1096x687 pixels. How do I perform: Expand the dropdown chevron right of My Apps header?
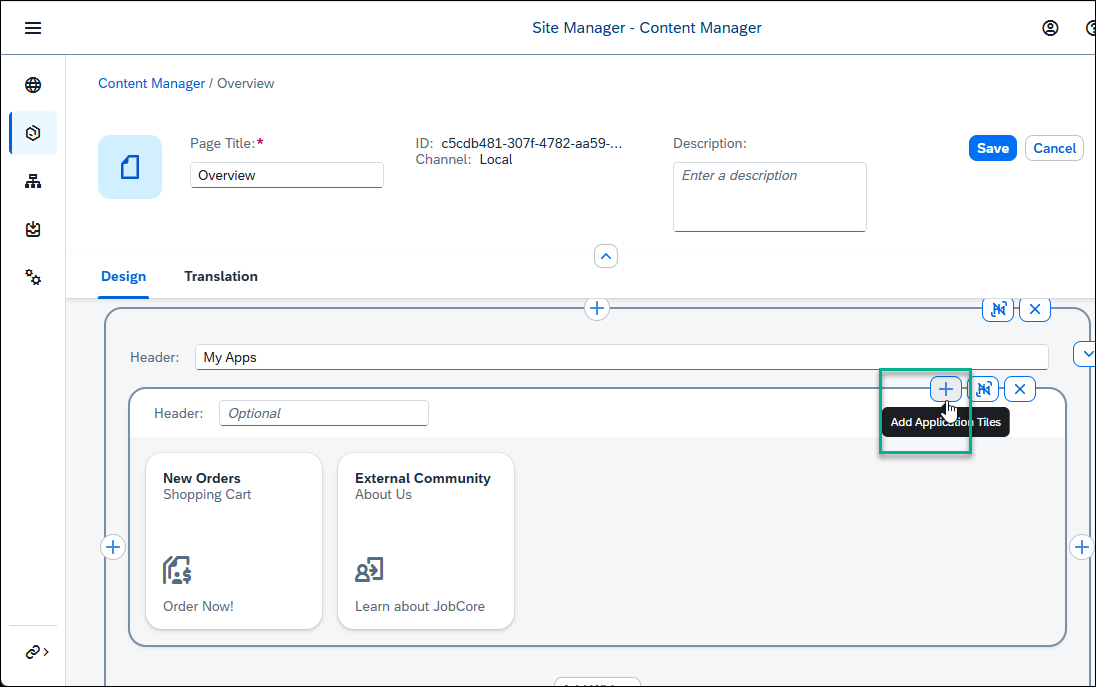pos(1085,354)
